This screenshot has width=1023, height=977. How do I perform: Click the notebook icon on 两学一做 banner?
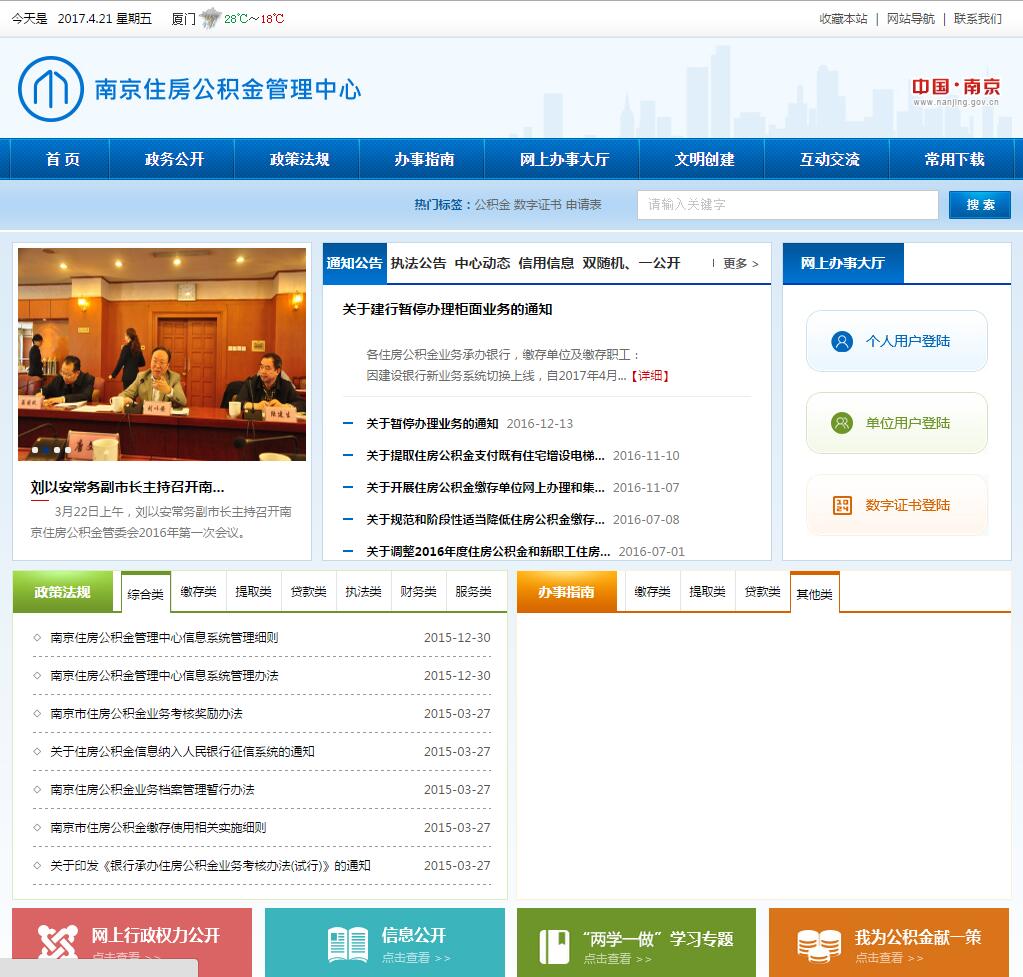point(555,946)
